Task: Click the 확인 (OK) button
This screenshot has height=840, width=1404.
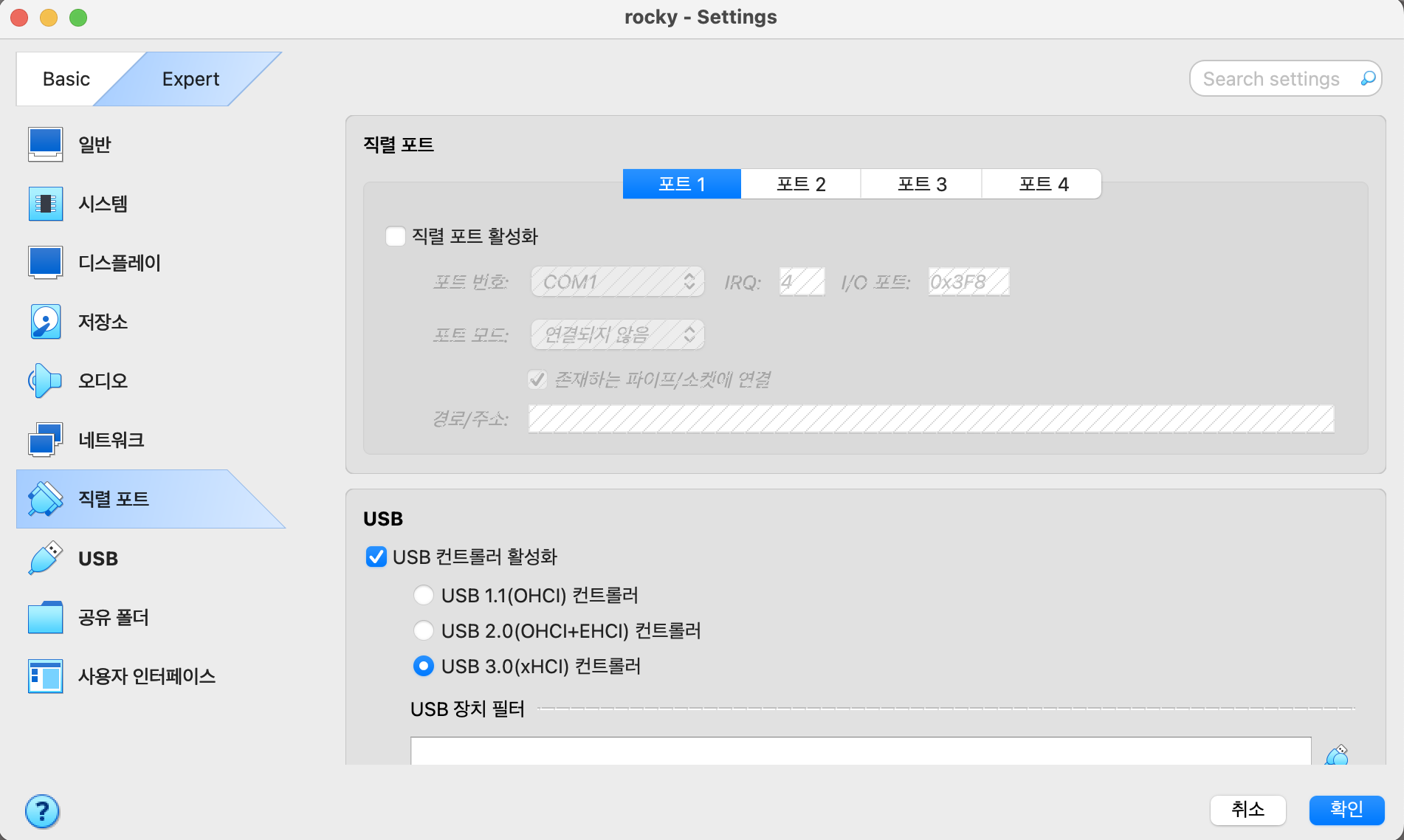Action: coord(1346,810)
